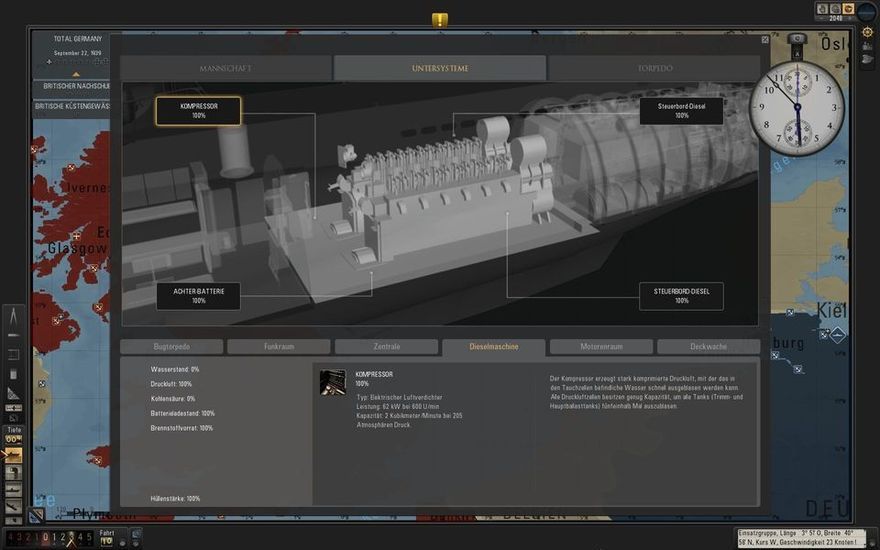Viewport: 880px width, 550px height.
Task: Close the subsystems dialog window
Action: pos(765,40)
